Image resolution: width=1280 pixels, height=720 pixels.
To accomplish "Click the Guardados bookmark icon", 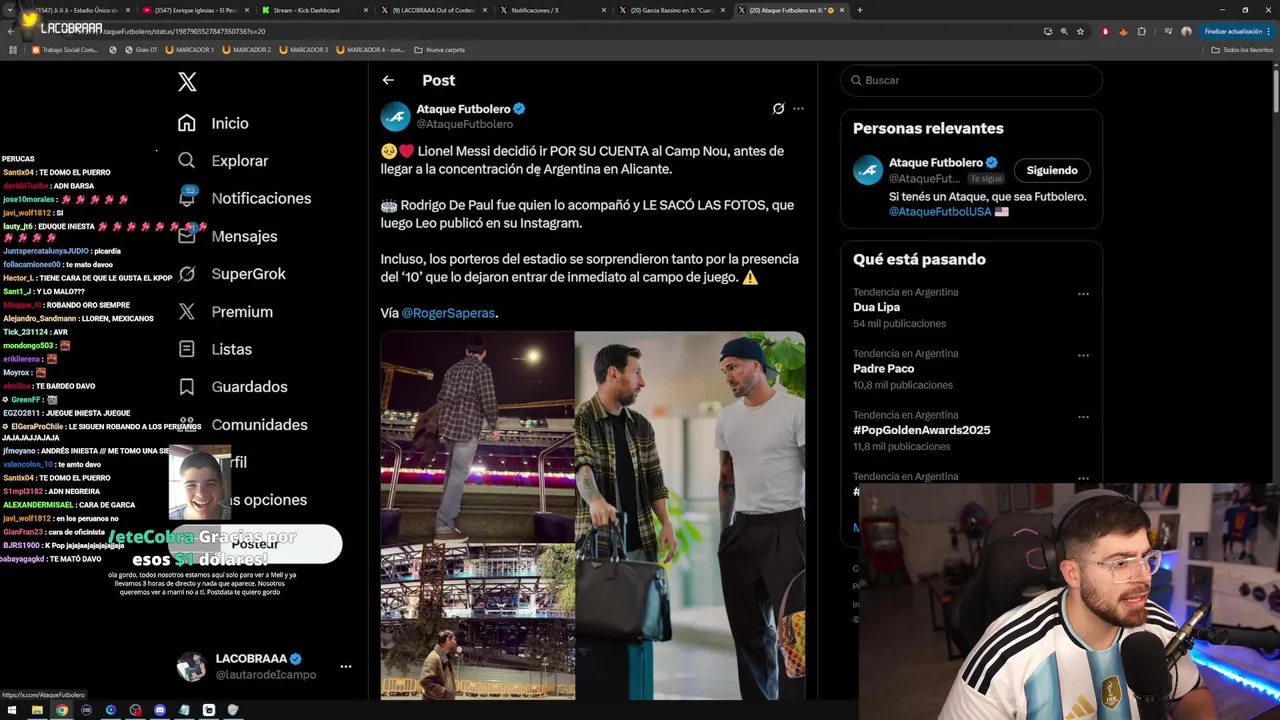I will [x=187, y=387].
